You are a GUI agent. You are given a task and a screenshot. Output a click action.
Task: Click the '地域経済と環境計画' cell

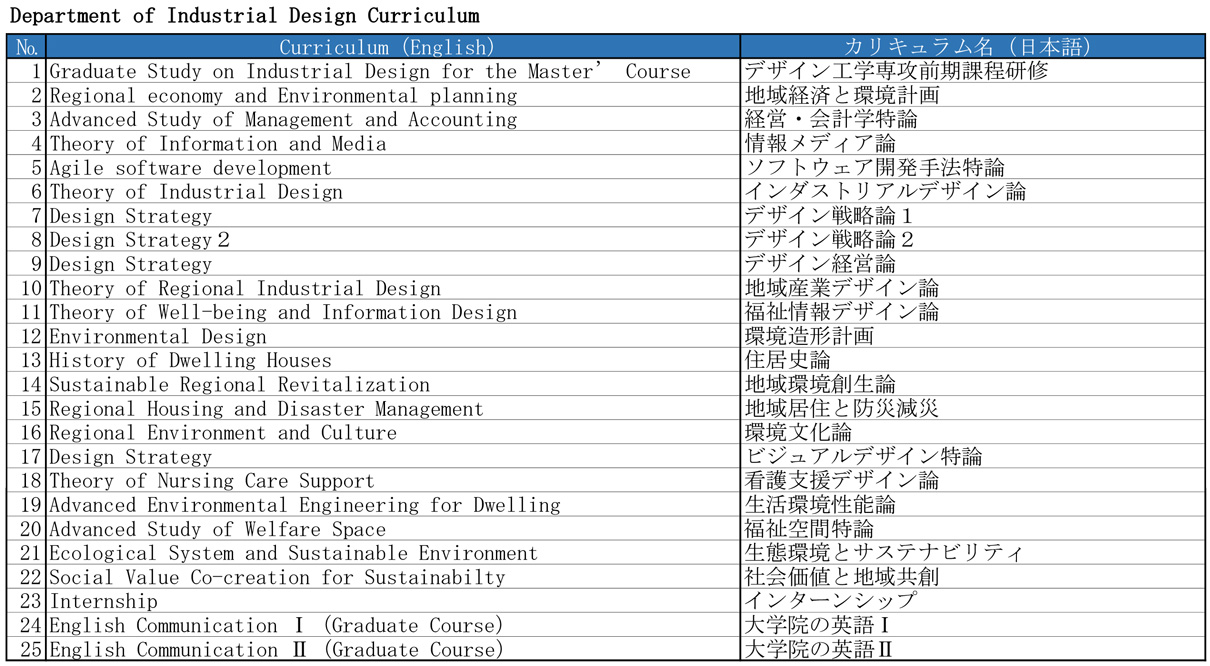coord(972,95)
